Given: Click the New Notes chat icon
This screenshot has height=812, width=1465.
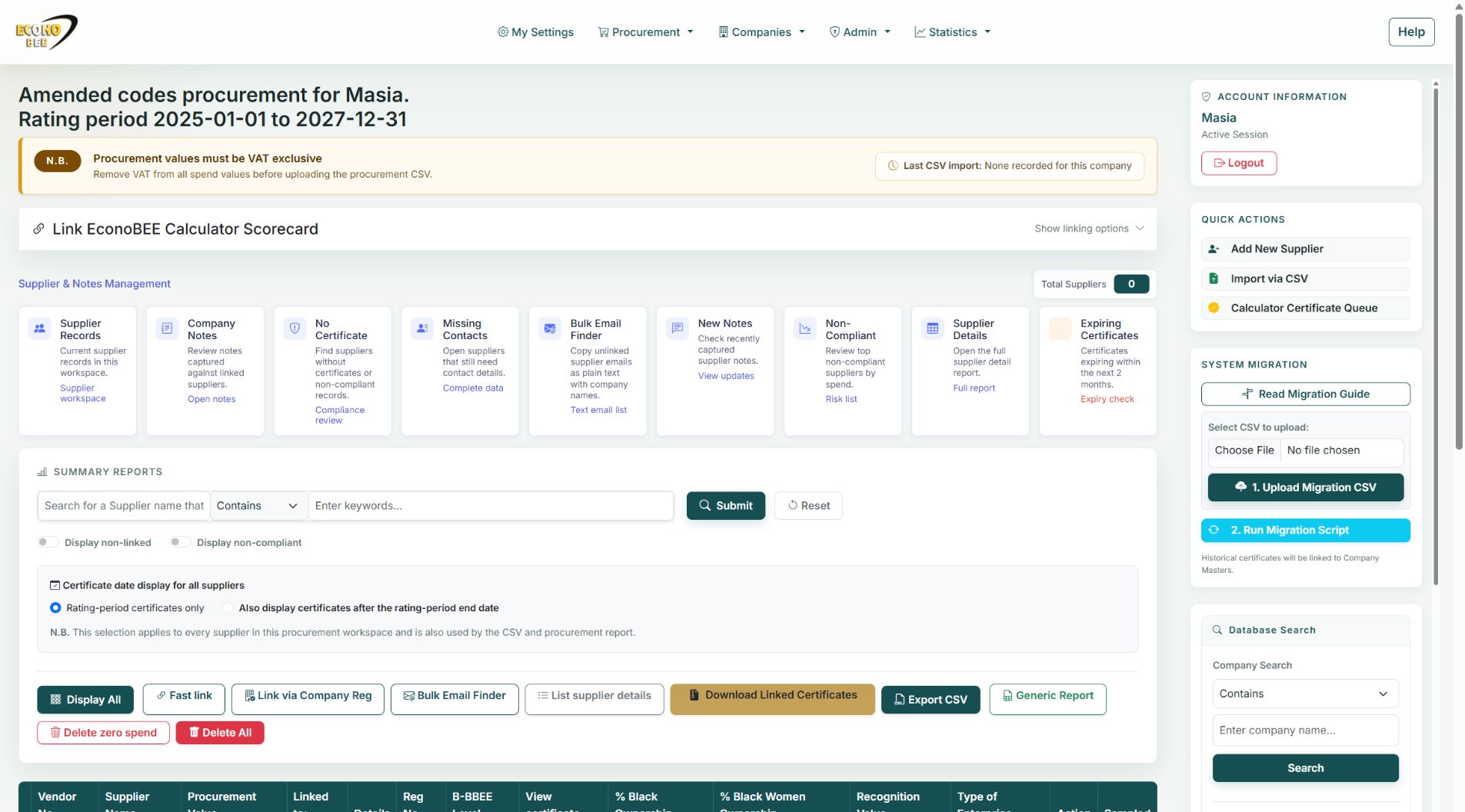Looking at the screenshot, I should coord(678,328).
